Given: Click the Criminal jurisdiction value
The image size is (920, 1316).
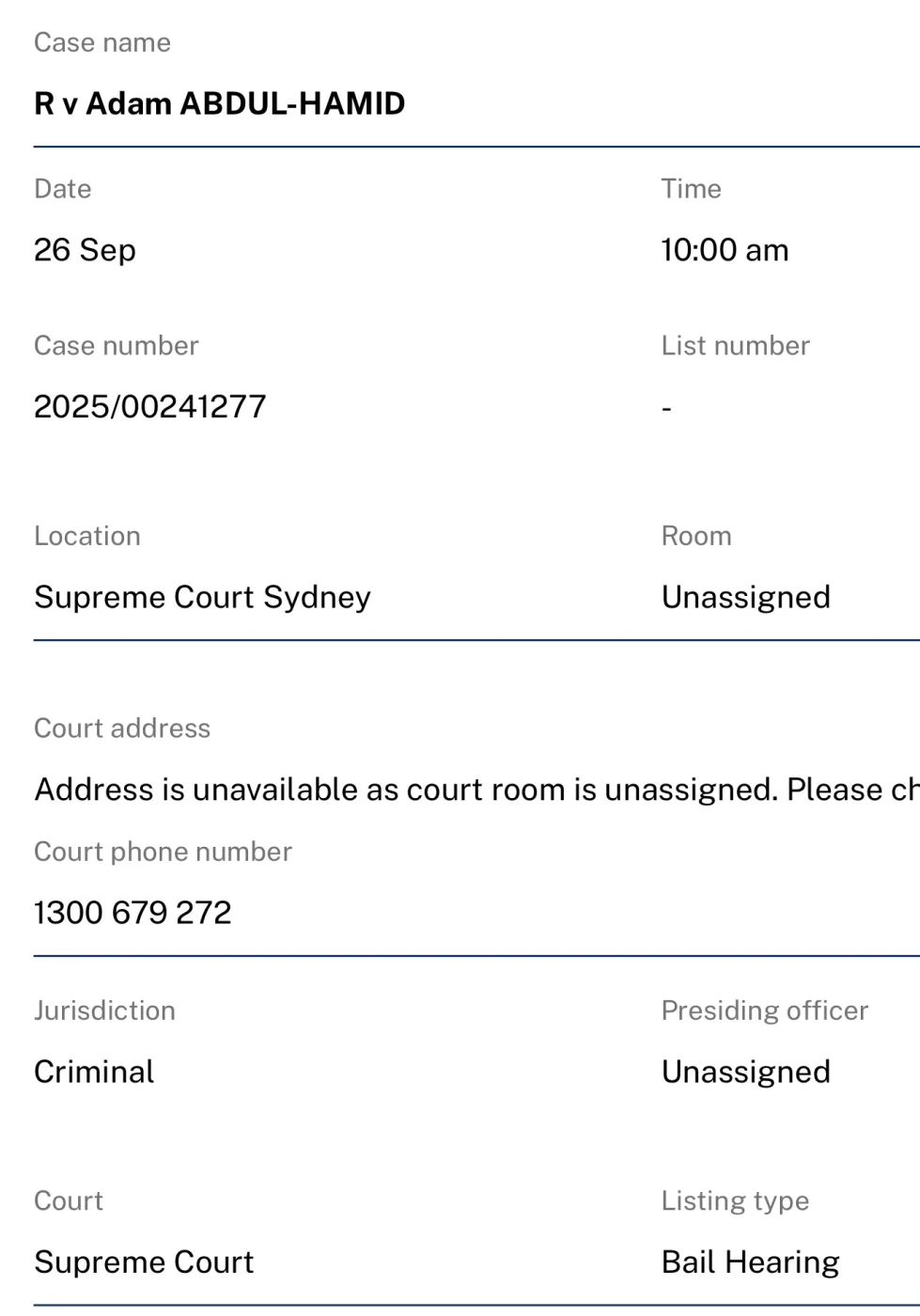Looking at the screenshot, I should (x=94, y=1073).
